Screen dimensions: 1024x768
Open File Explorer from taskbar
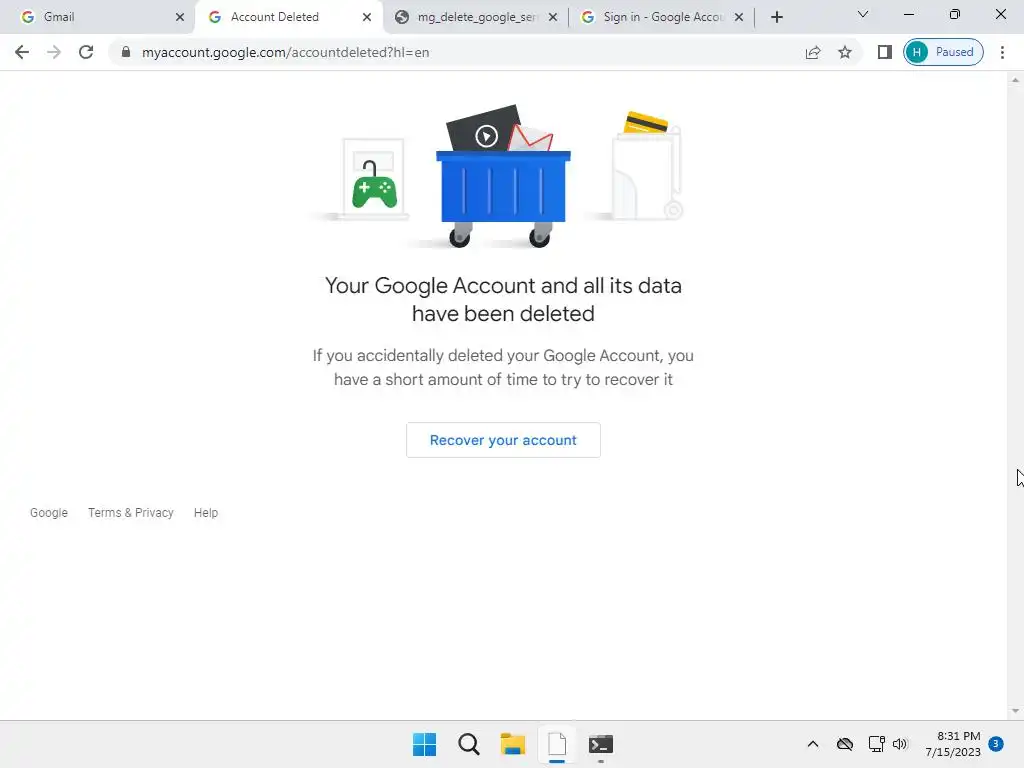[513, 744]
